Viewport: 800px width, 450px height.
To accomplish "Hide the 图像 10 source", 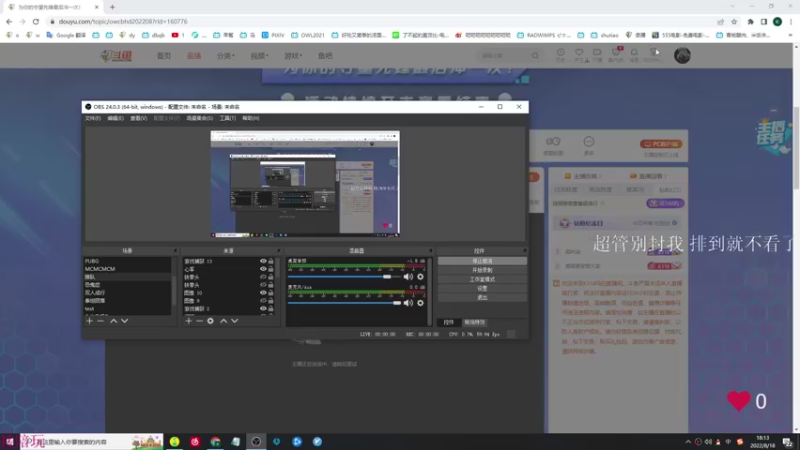I will (263, 293).
